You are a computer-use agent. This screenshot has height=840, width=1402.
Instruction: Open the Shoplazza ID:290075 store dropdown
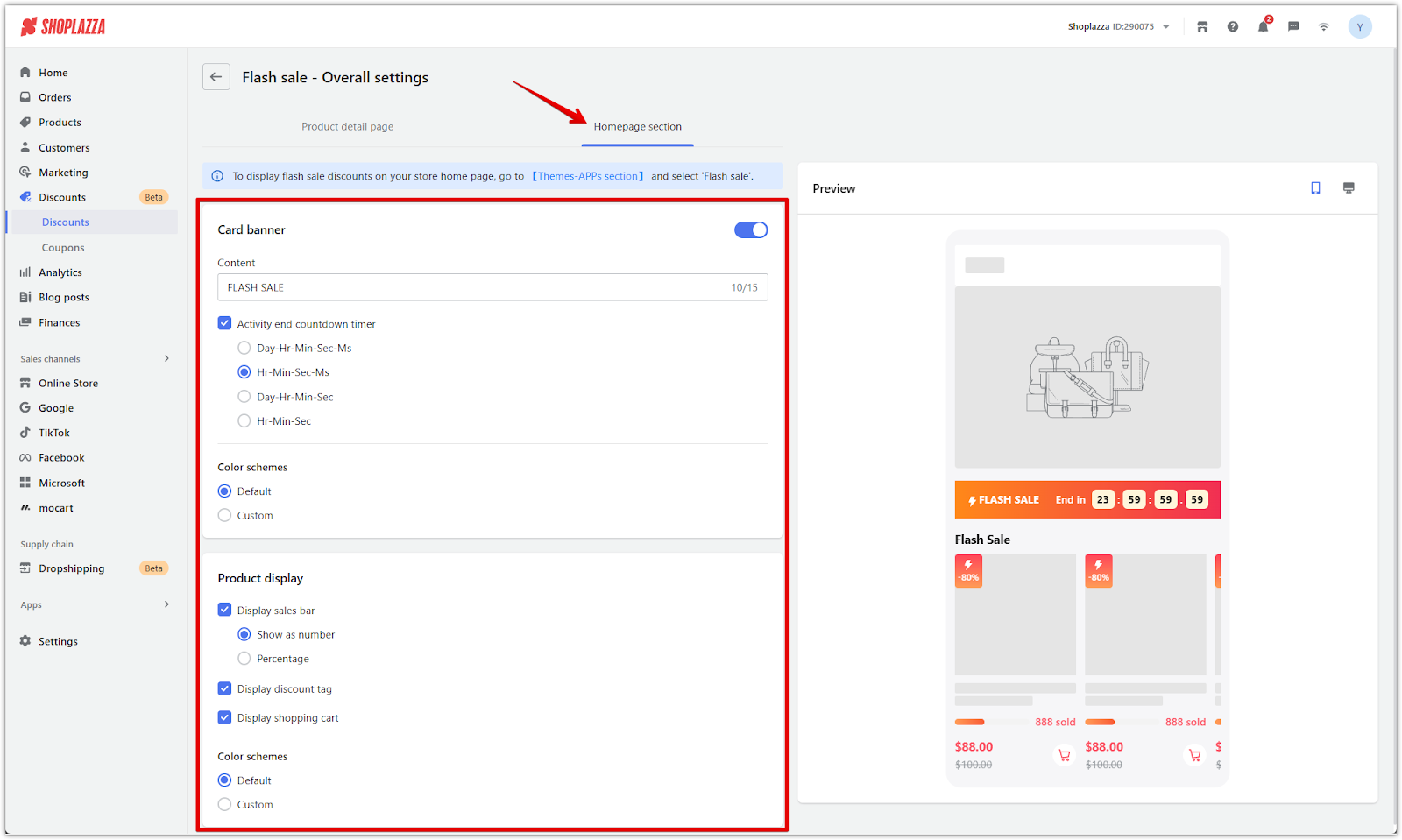pos(1118,27)
